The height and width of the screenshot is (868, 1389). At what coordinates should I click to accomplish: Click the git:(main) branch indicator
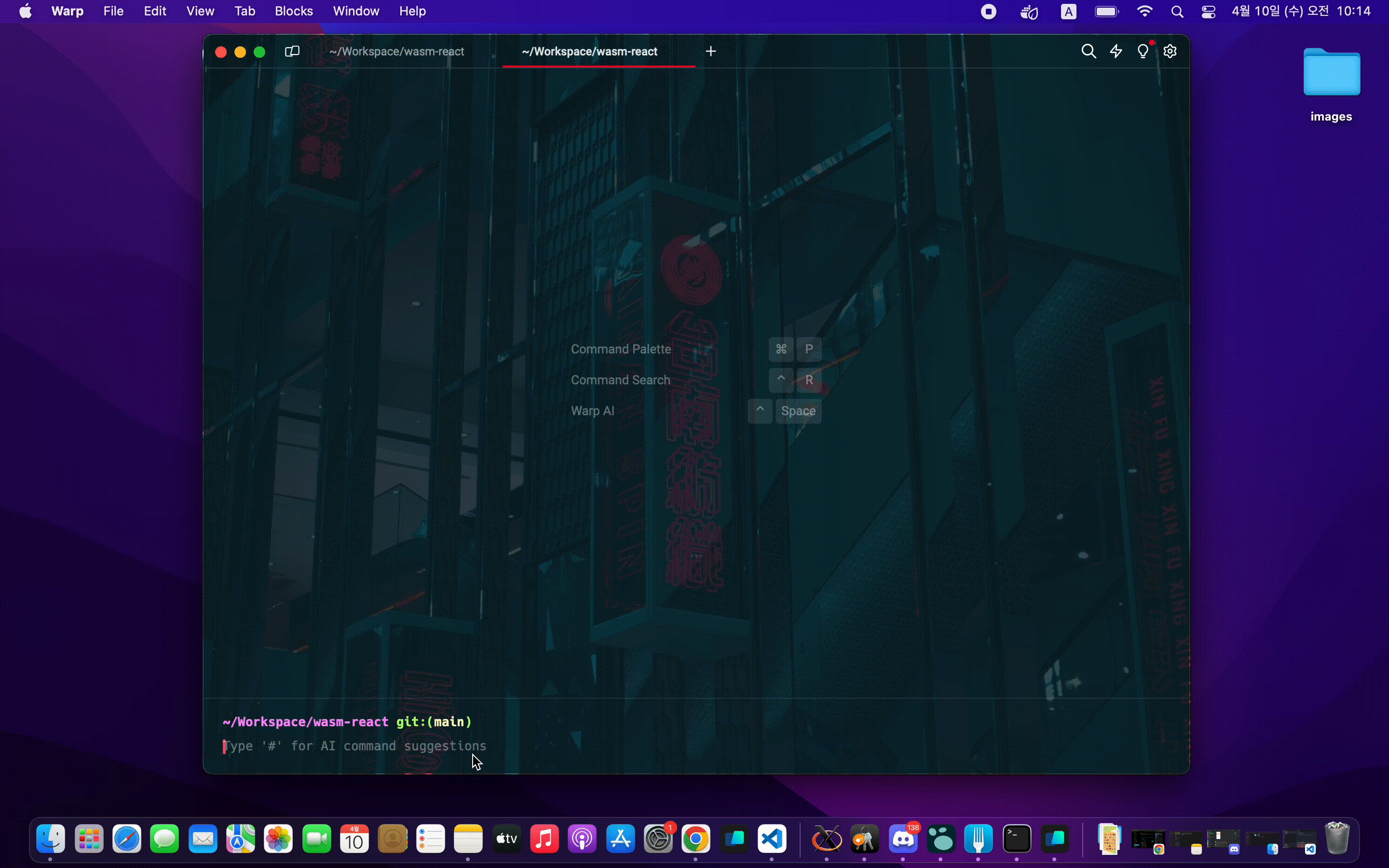[x=434, y=721]
